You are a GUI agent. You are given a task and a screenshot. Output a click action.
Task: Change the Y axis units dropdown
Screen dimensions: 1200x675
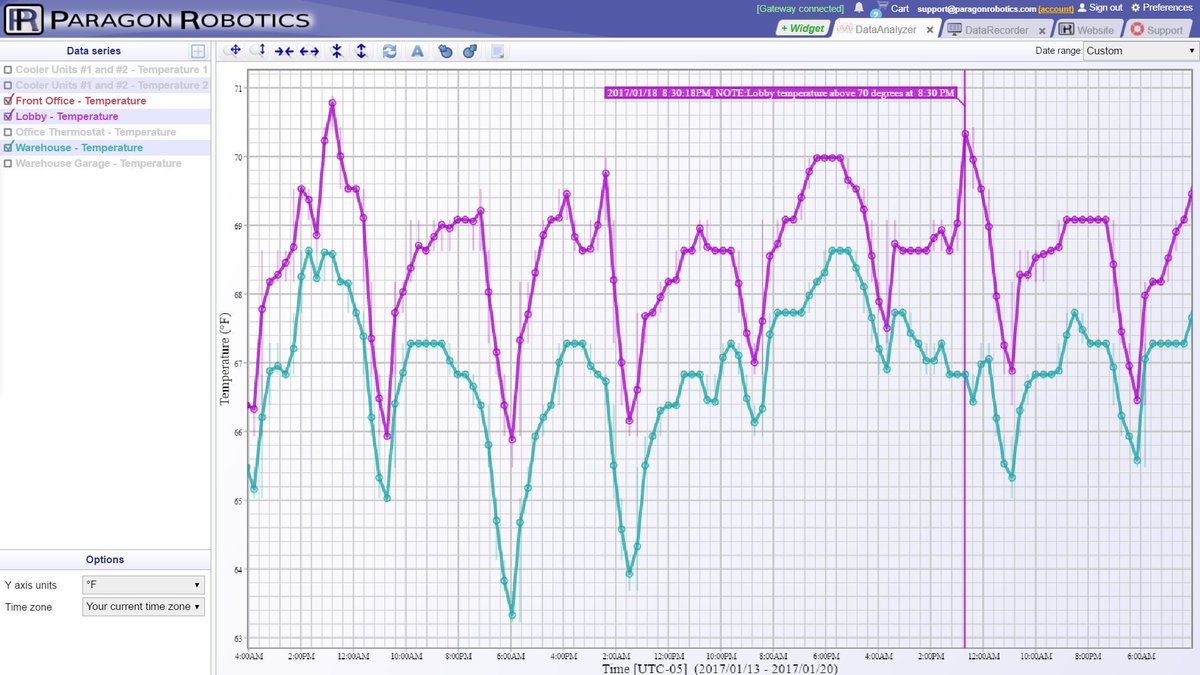tap(142, 585)
